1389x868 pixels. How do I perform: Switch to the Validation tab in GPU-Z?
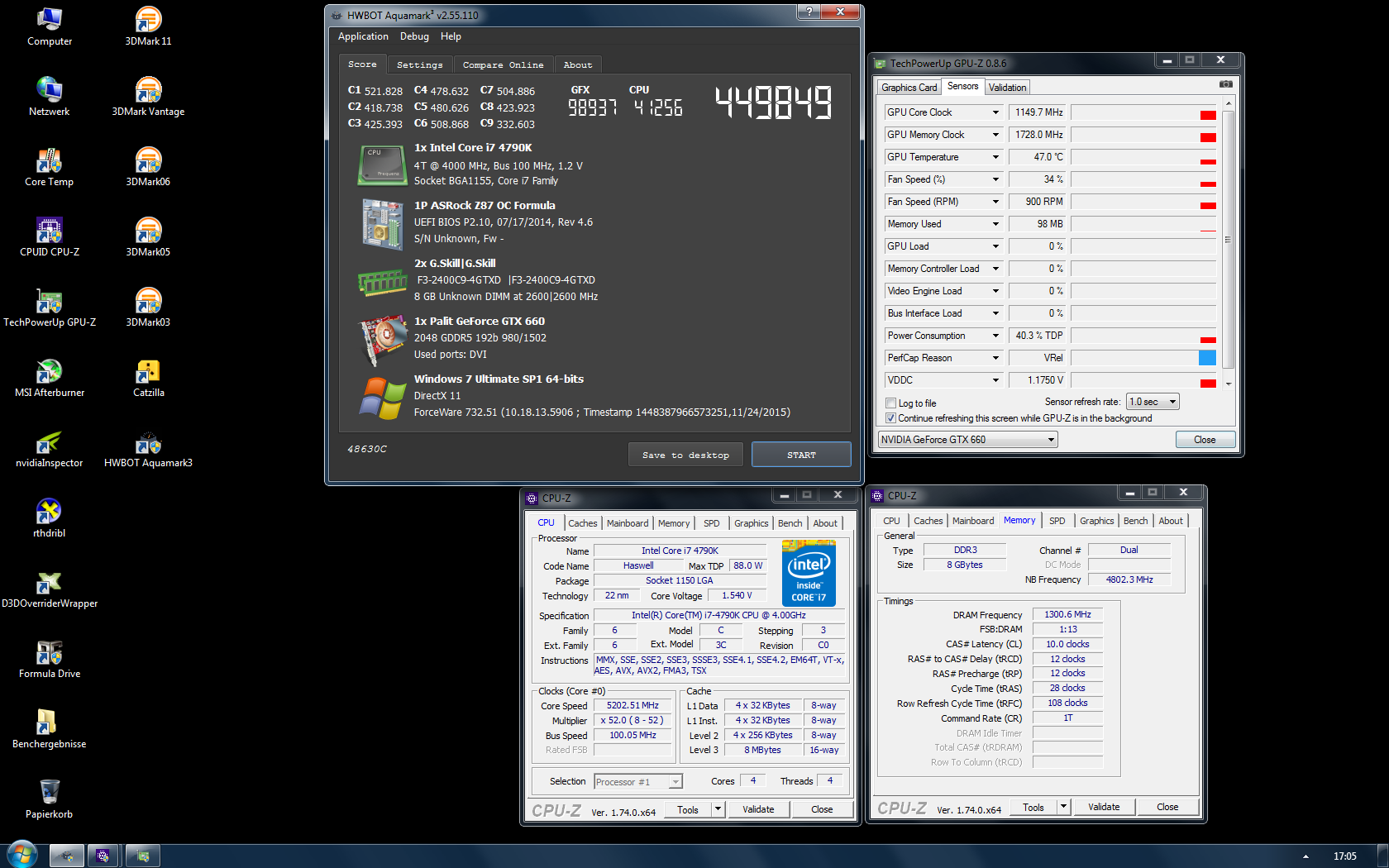click(1007, 88)
